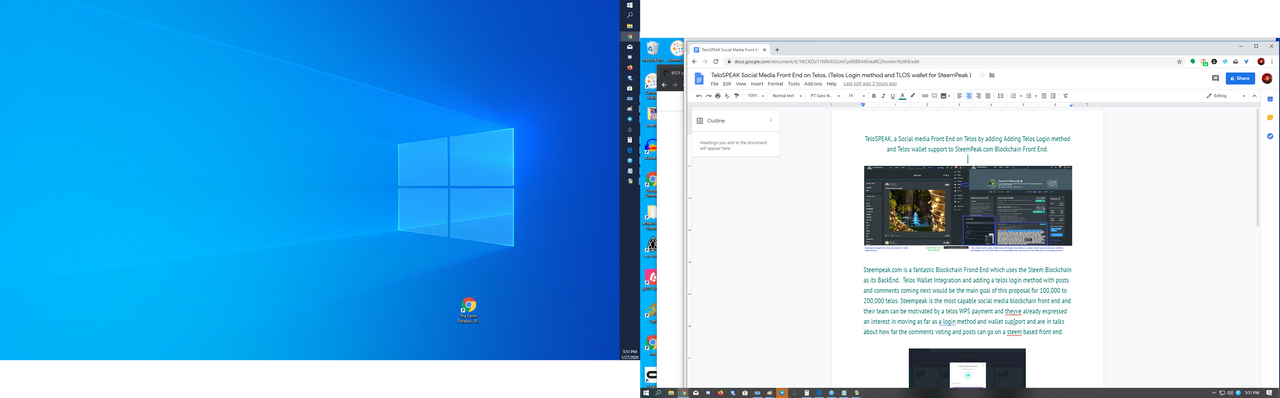
Task: Open the Help menu
Action: coord(832,84)
